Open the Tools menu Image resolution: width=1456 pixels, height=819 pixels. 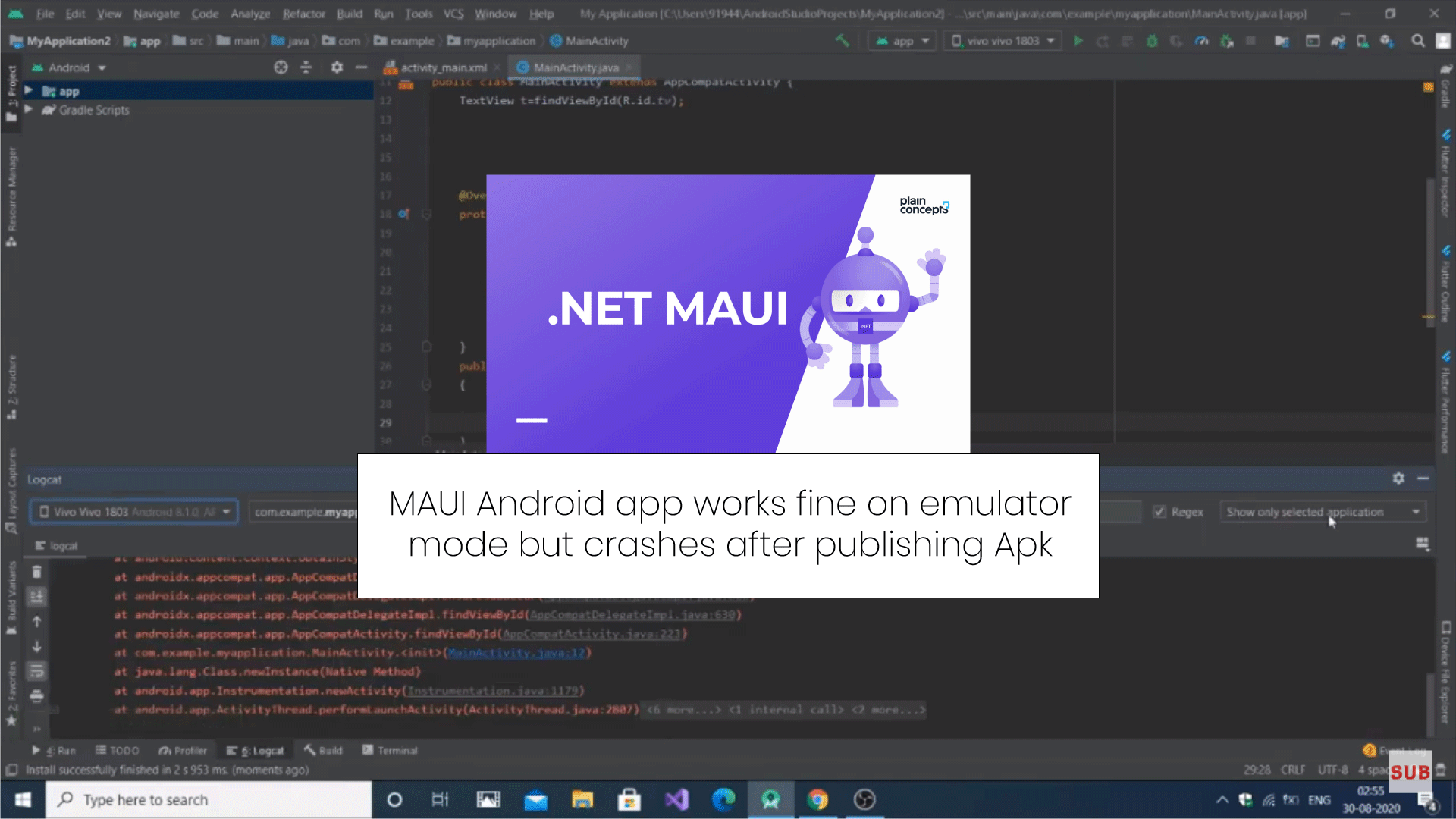pyautogui.click(x=419, y=14)
